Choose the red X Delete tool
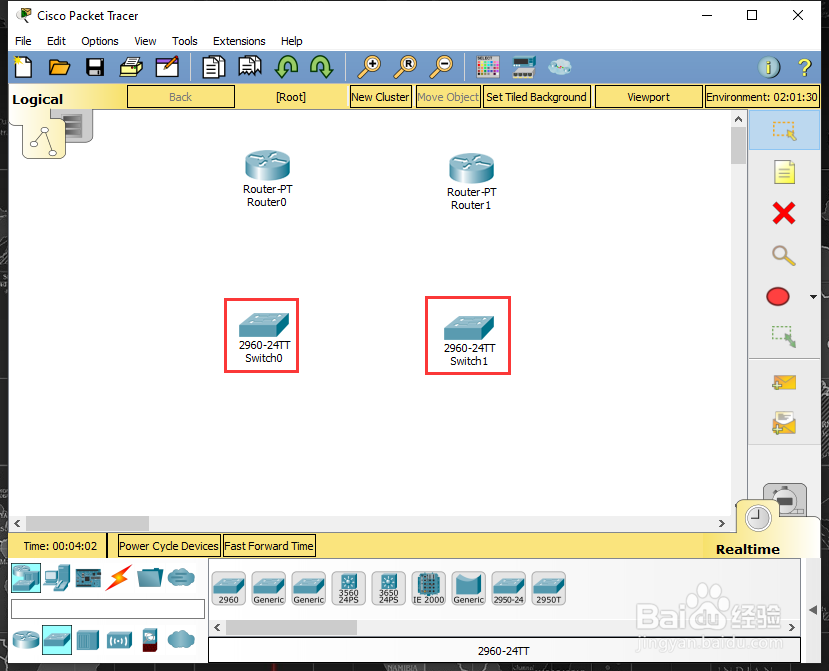This screenshot has width=829, height=671. [784, 214]
